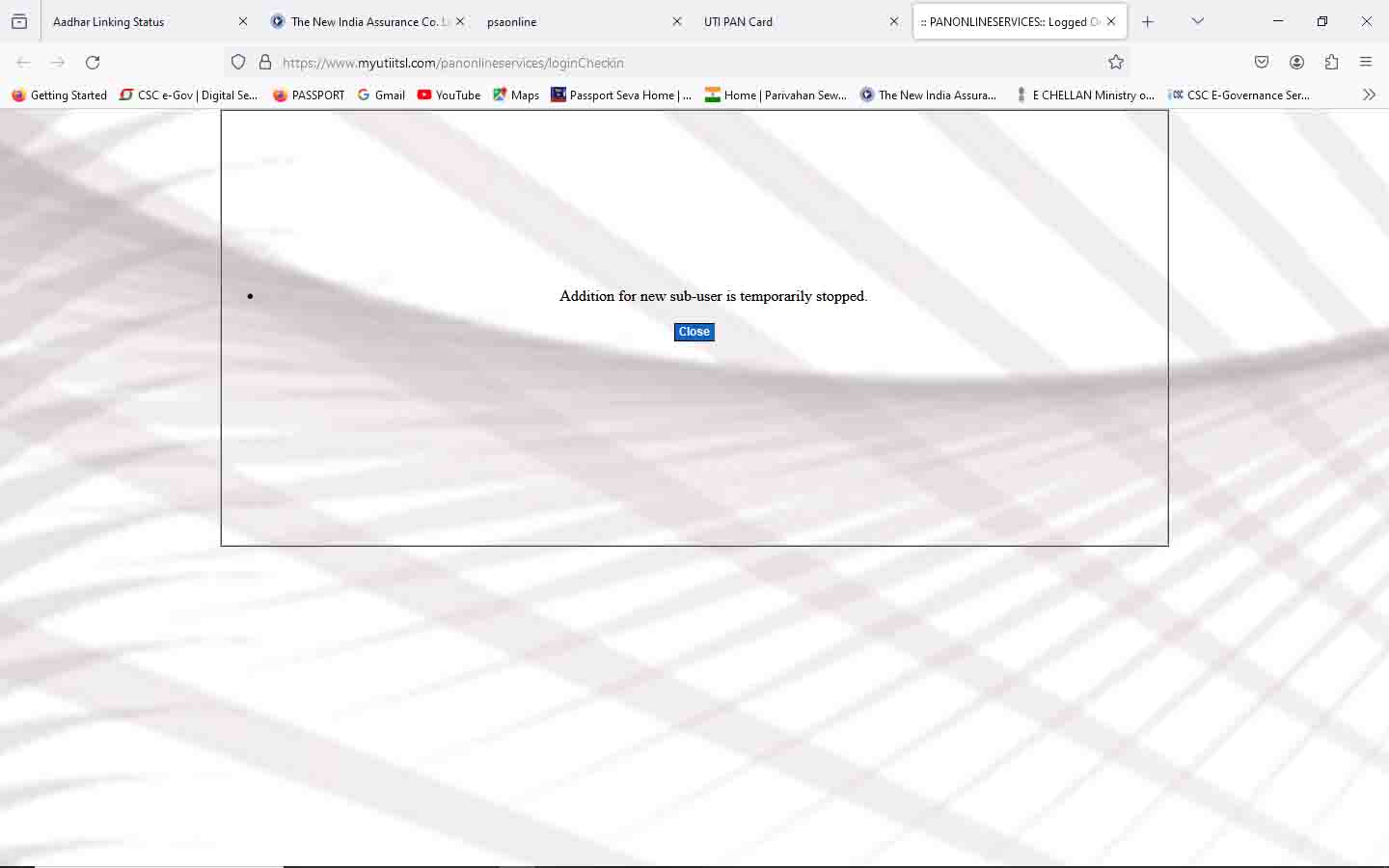Open the Firefox View recent browsing button

pos(19,21)
